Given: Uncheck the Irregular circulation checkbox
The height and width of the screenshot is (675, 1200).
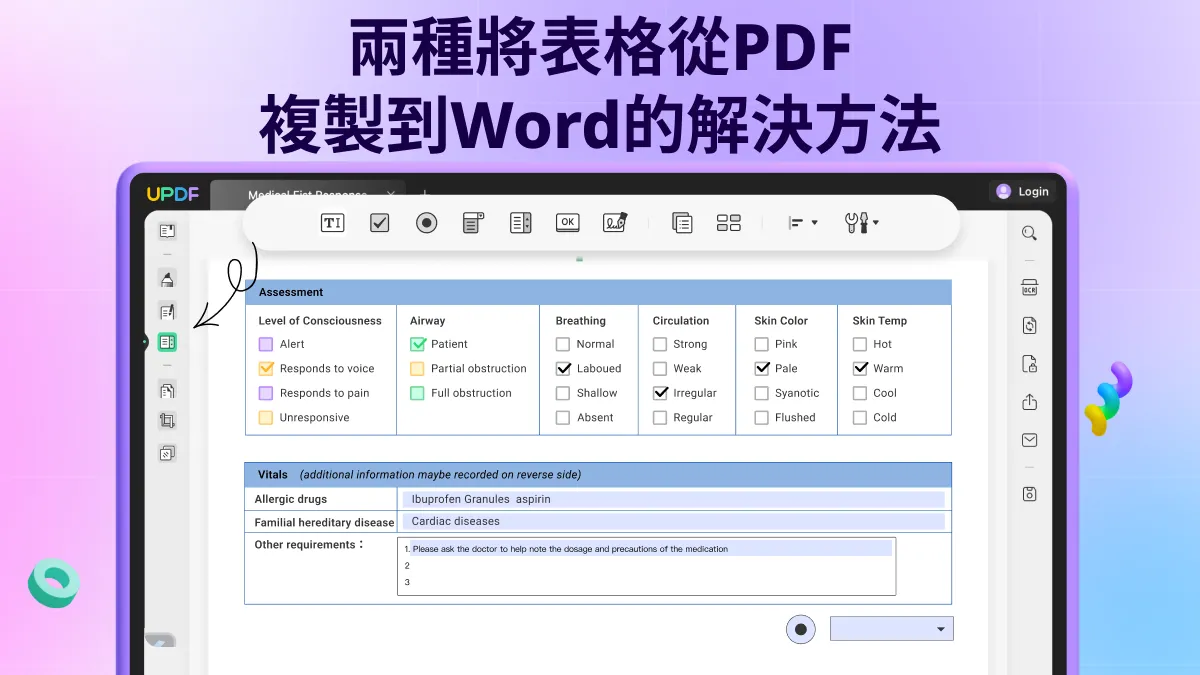Looking at the screenshot, I should click(x=660, y=393).
